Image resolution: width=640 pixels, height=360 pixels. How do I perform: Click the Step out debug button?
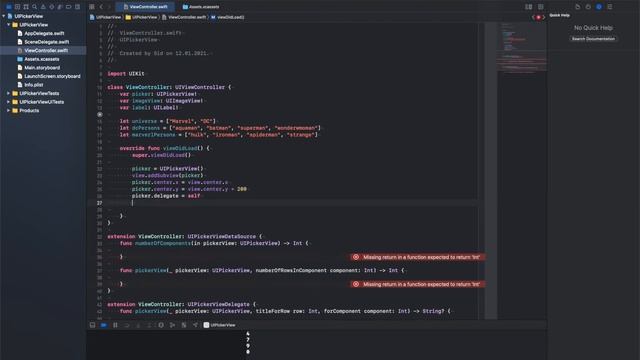click(x=149, y=325)
